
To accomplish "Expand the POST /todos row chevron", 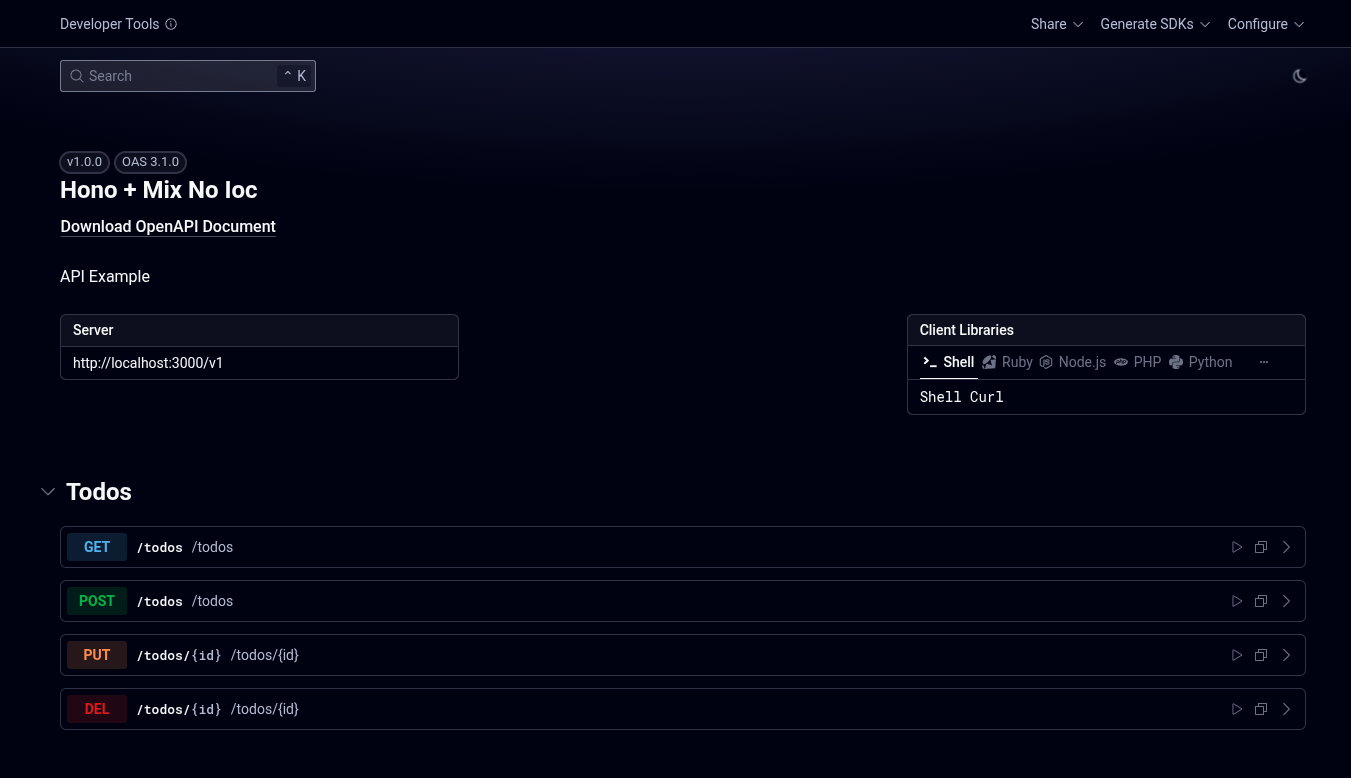I will pos(1286,601).
